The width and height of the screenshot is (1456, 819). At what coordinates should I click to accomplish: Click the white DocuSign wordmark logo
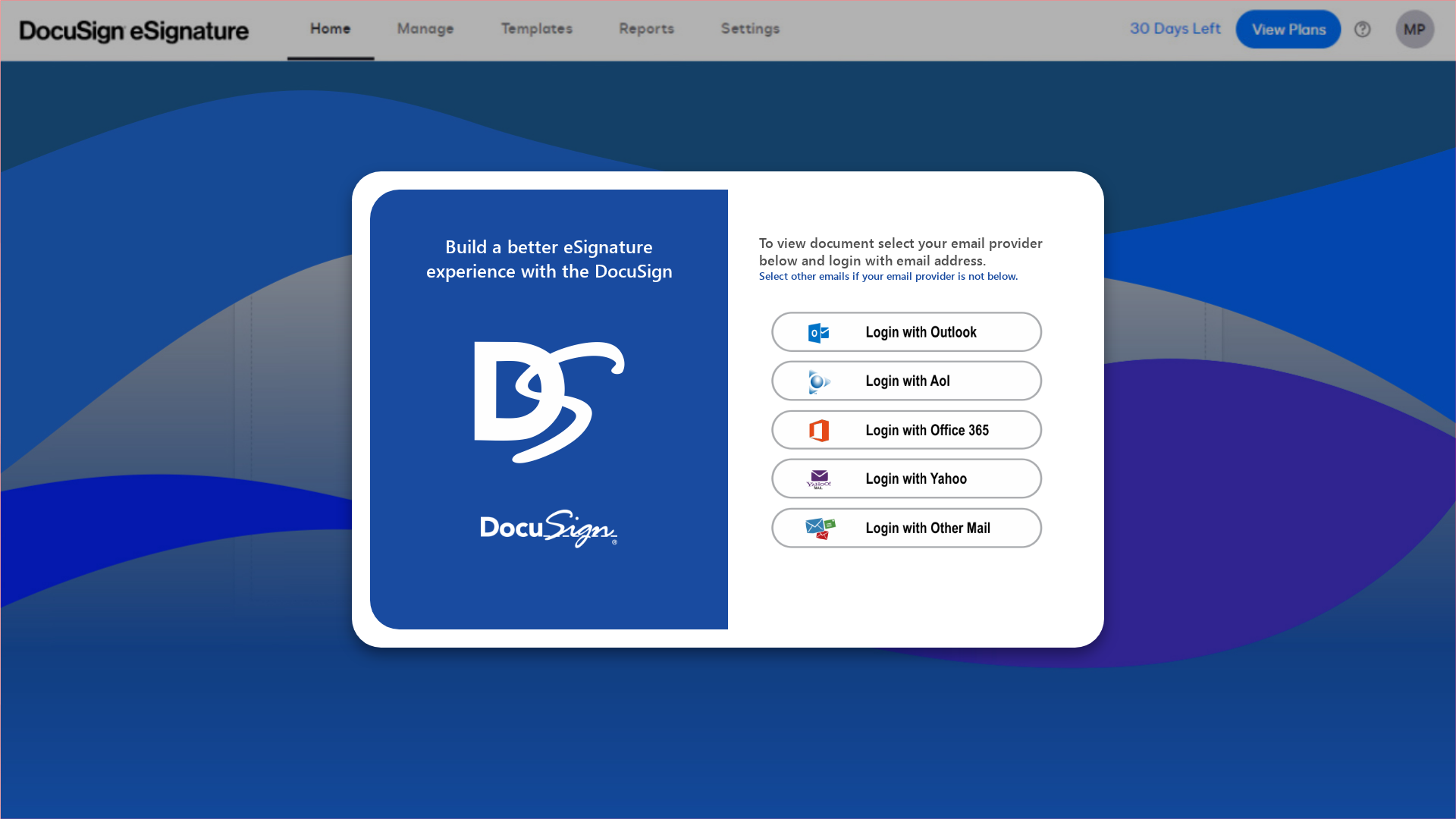549,528
